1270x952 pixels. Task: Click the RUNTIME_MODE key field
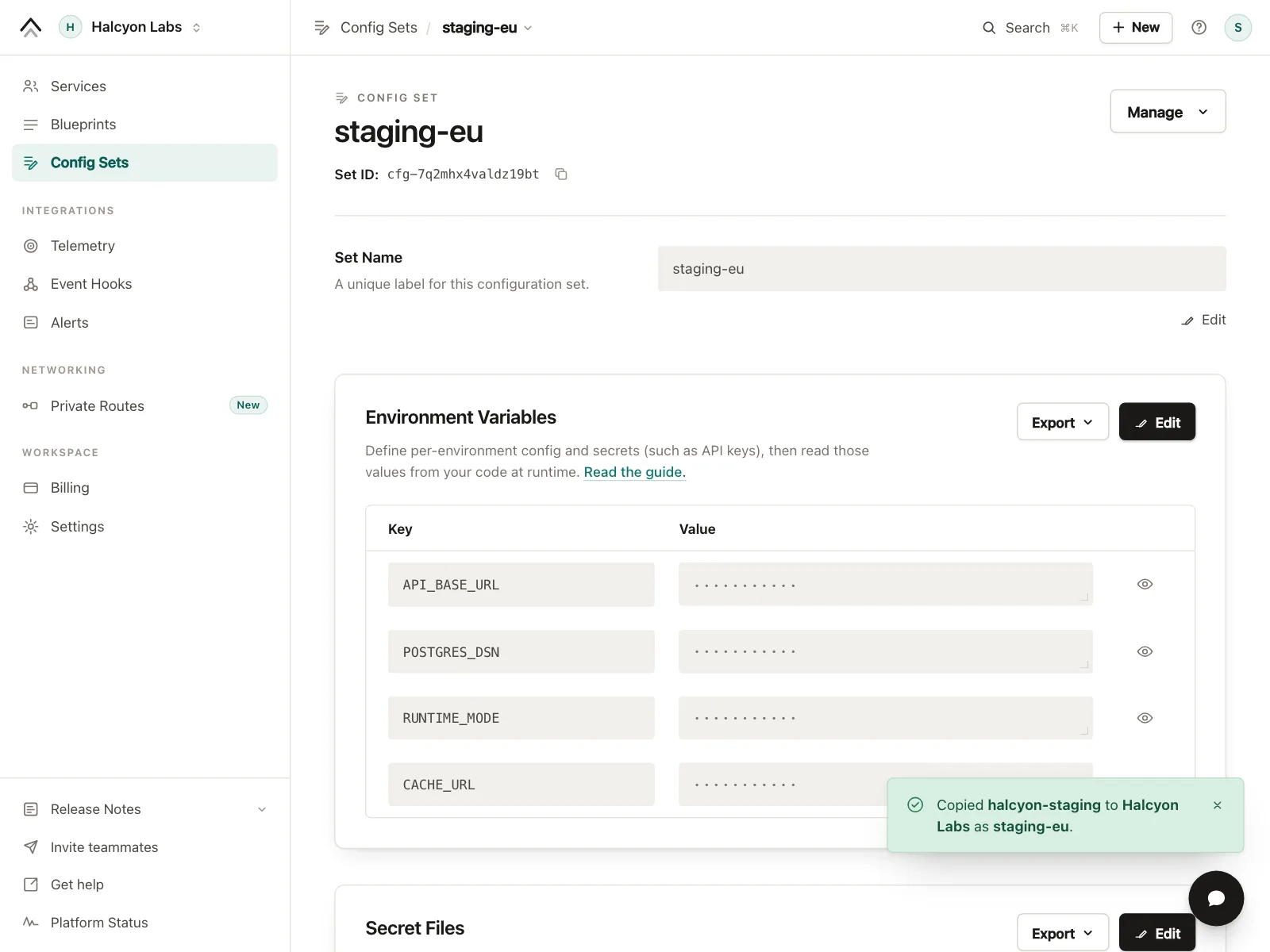pos(521,718)
